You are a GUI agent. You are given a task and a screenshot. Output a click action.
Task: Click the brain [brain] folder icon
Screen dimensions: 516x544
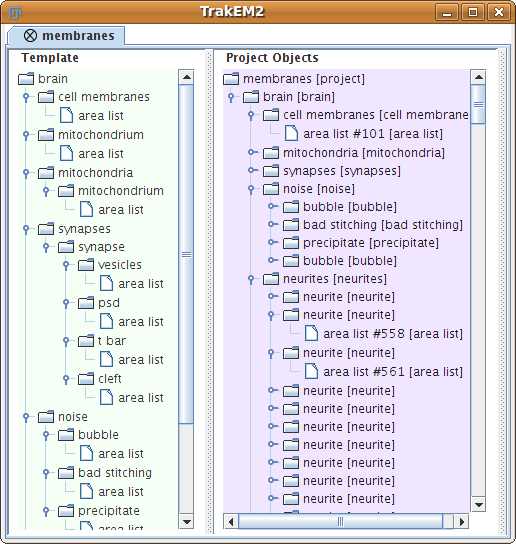coord(251,97)
